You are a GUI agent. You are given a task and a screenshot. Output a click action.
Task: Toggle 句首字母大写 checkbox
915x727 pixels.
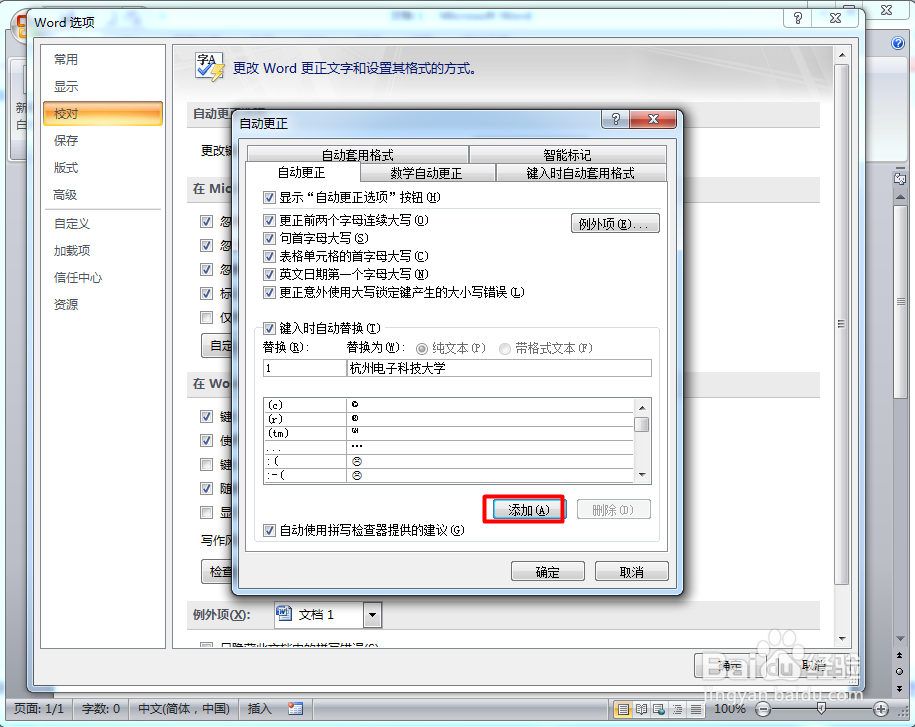click(x=269, y=238)
